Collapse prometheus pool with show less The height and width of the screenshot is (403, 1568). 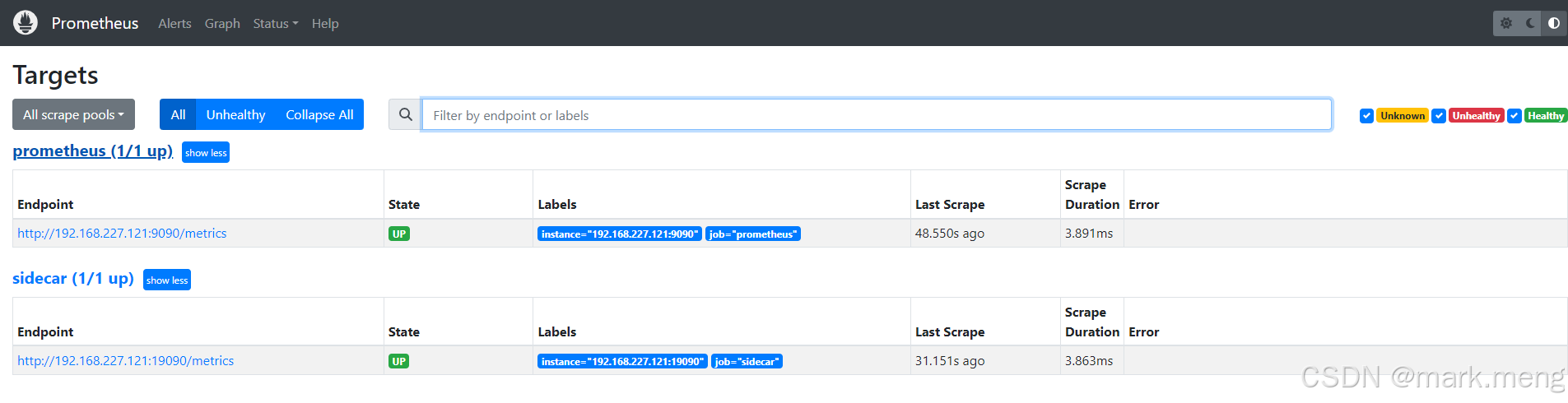point(206,152)
